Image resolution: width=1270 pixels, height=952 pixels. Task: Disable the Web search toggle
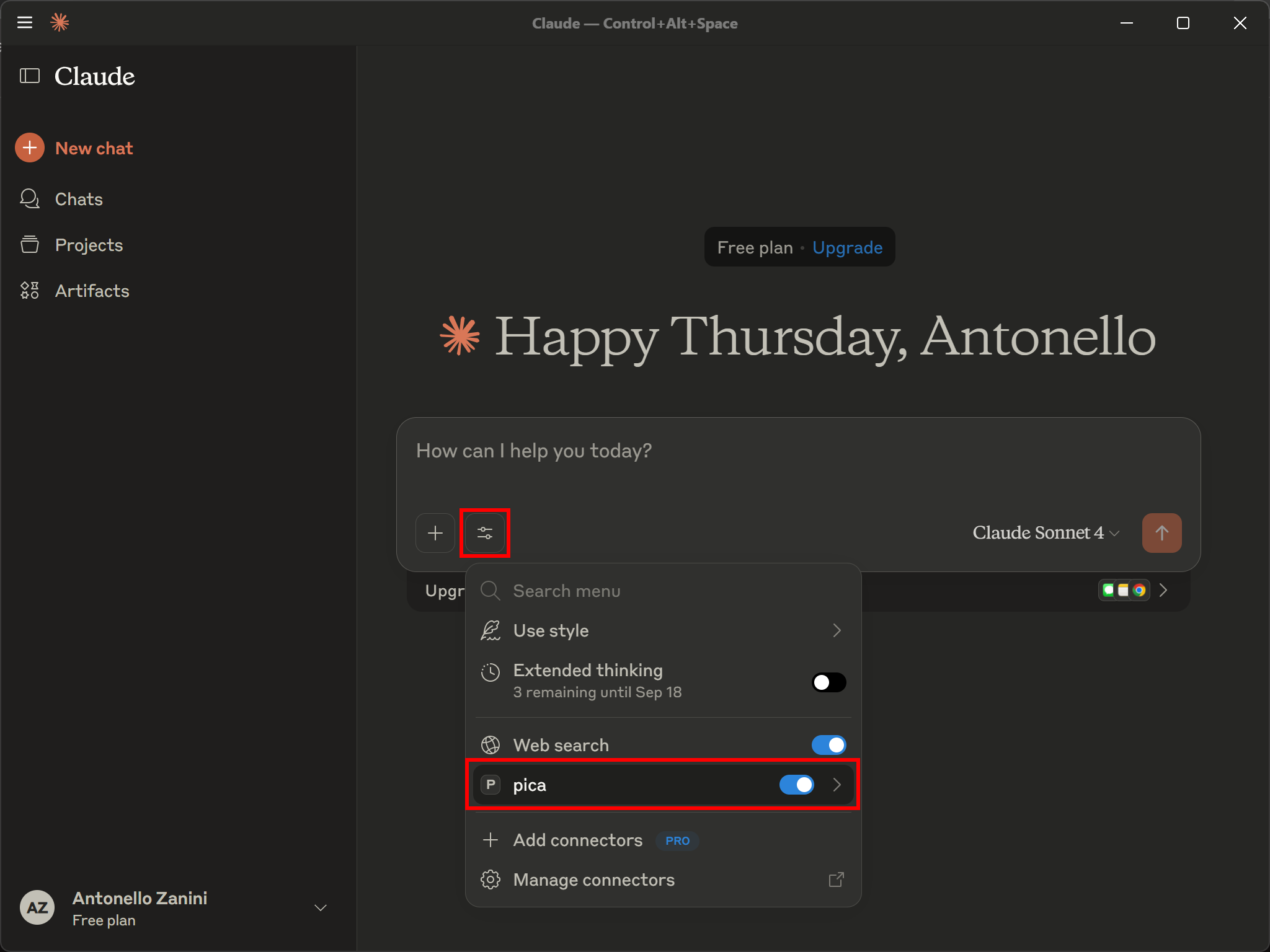point(828,745)
